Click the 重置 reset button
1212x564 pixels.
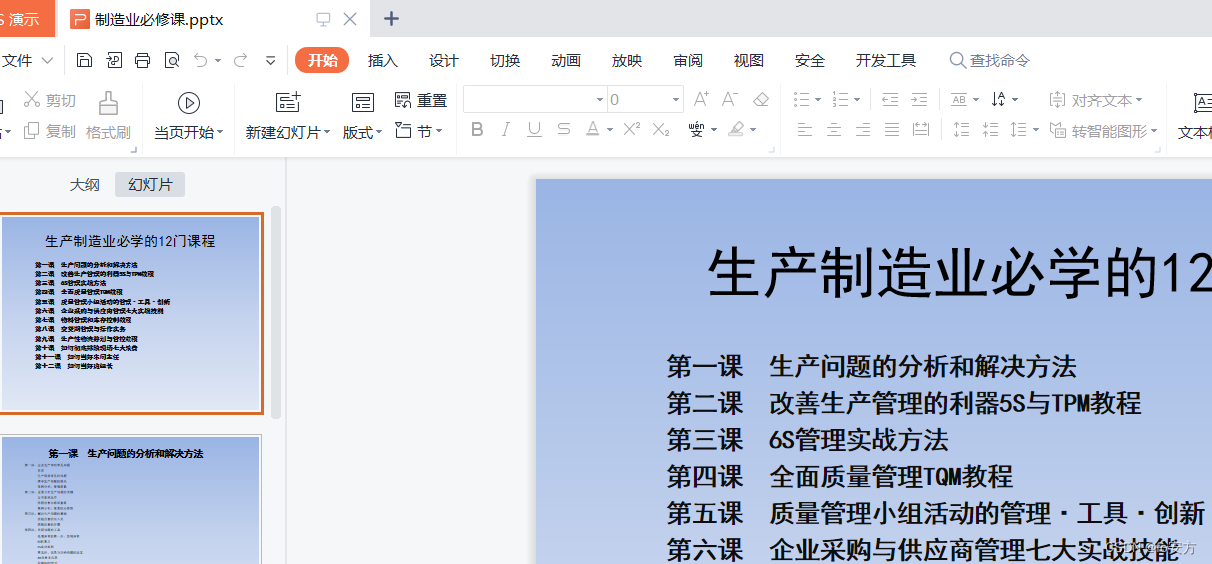[x=421, y=100]
